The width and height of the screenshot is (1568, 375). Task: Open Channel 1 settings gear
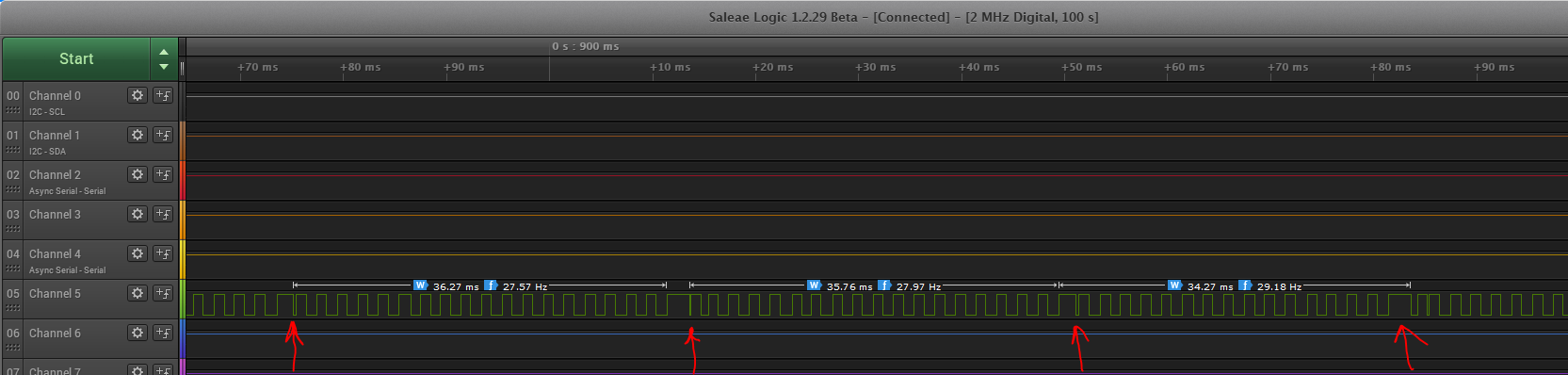[137, 135]
